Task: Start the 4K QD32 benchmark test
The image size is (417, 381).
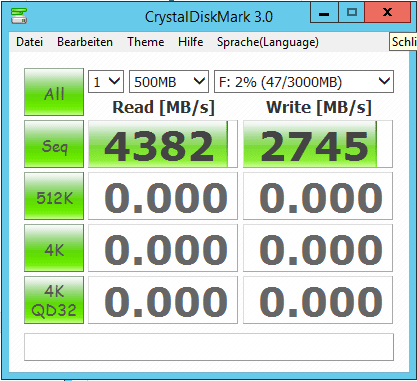Action: coord(54,300)
